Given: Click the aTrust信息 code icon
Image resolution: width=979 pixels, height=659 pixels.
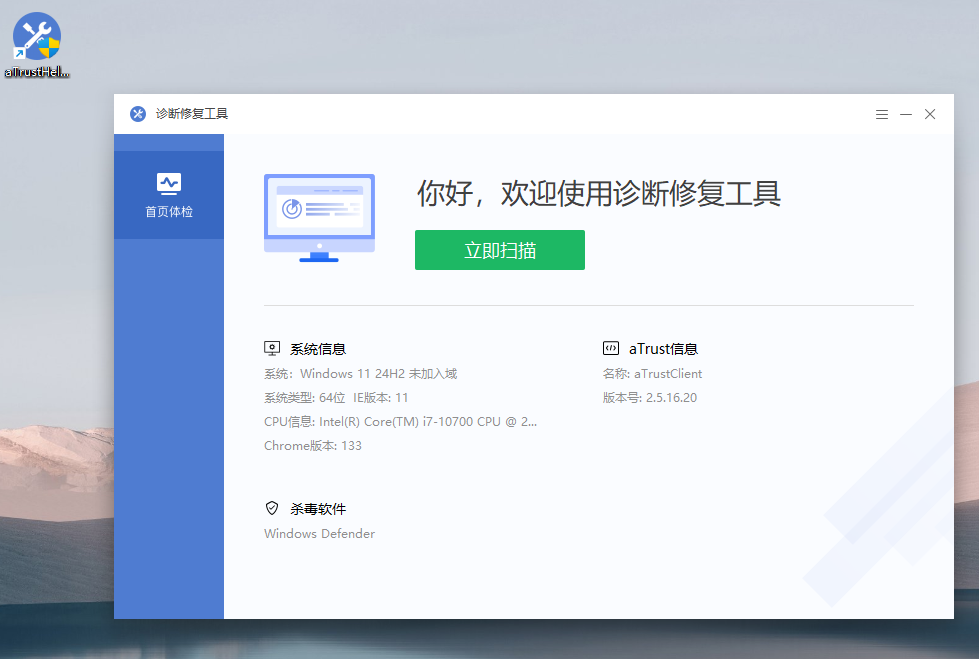Looking at the screenshot, I should click(610, 349).
